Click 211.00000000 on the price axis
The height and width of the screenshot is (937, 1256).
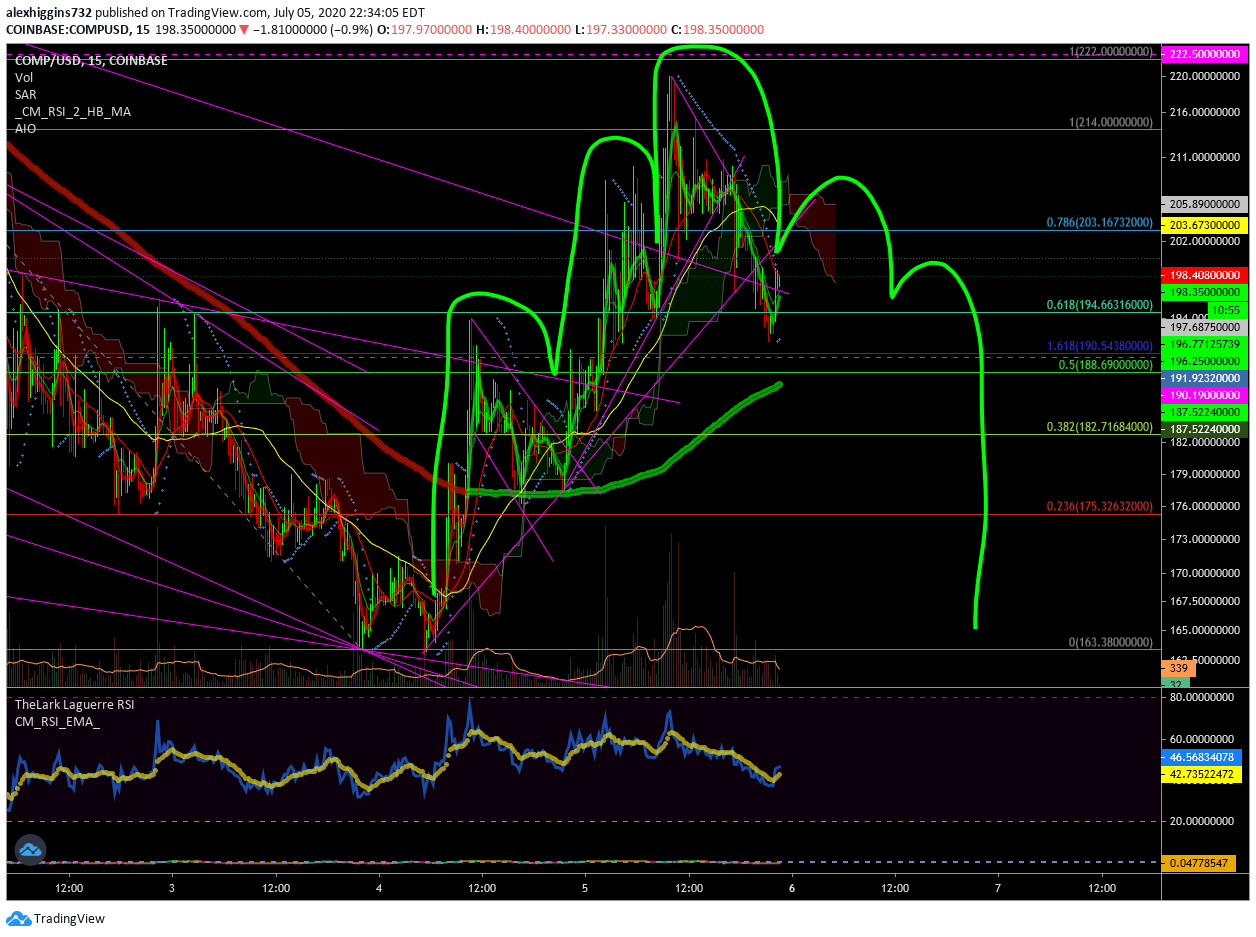[x=1206, y=158]
